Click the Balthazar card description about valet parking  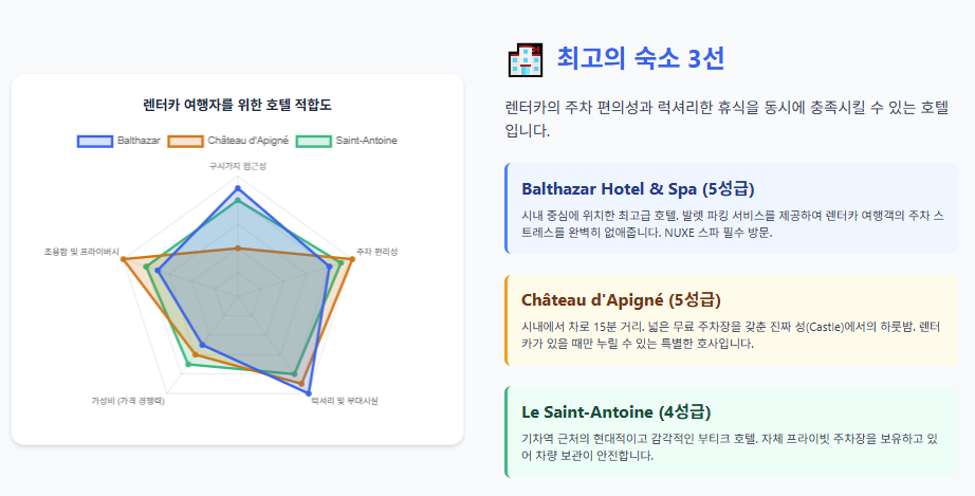(x=732, y=224)
